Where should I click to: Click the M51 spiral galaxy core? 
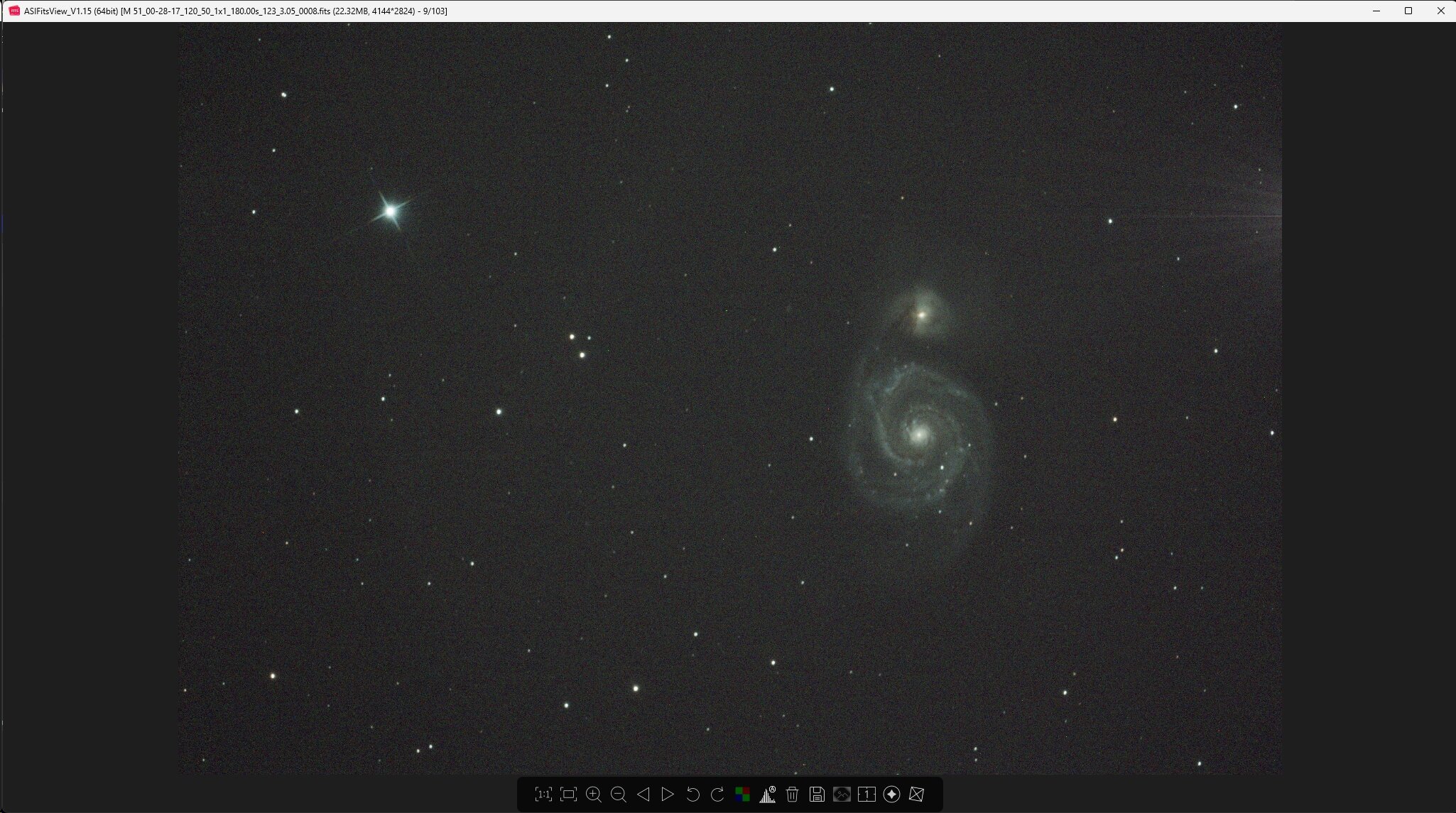pyautogui.click(x=918, y=433)
